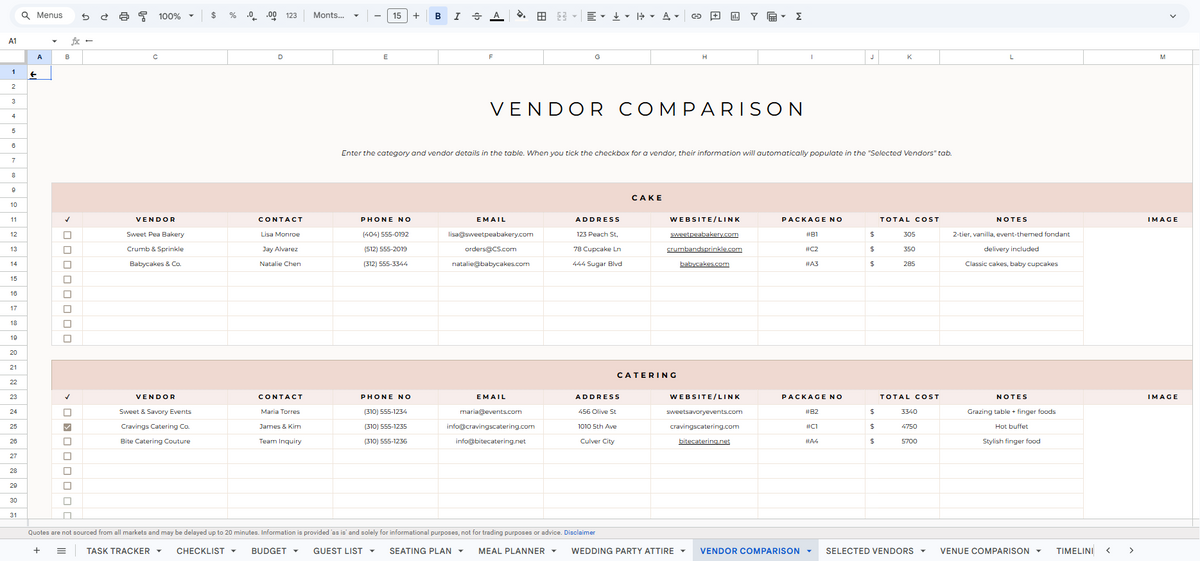Open the vertical align dropdown
1200x561 pixels.
pyautogui.click(x=619, y=16)
